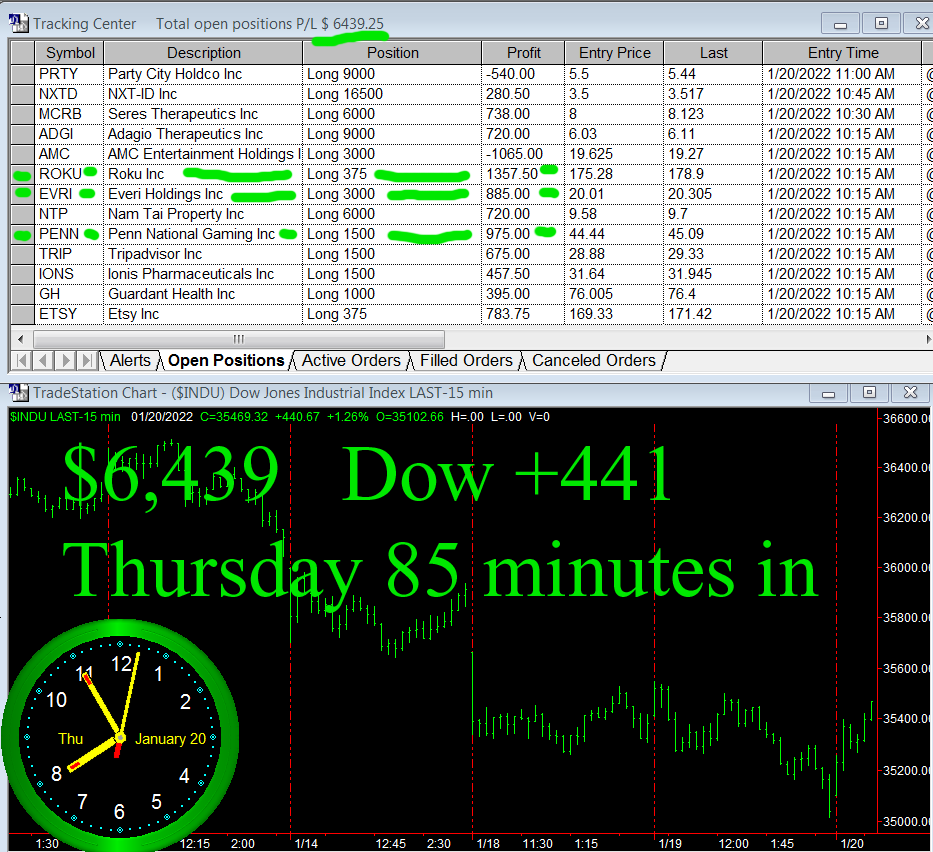Click the 36000.00 price axis label

[x=907, y=568]
